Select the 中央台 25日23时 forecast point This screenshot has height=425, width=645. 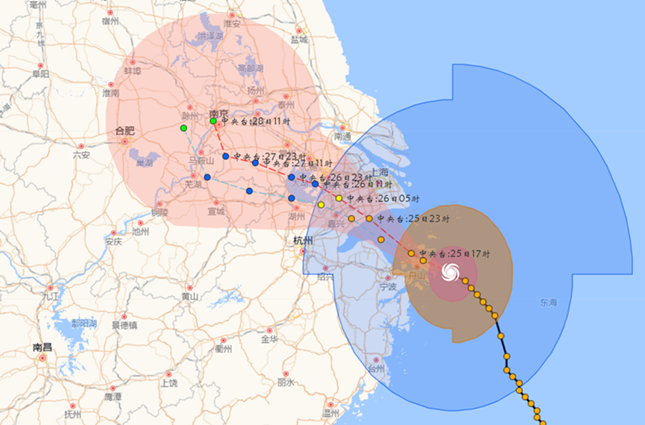(369, 218)
